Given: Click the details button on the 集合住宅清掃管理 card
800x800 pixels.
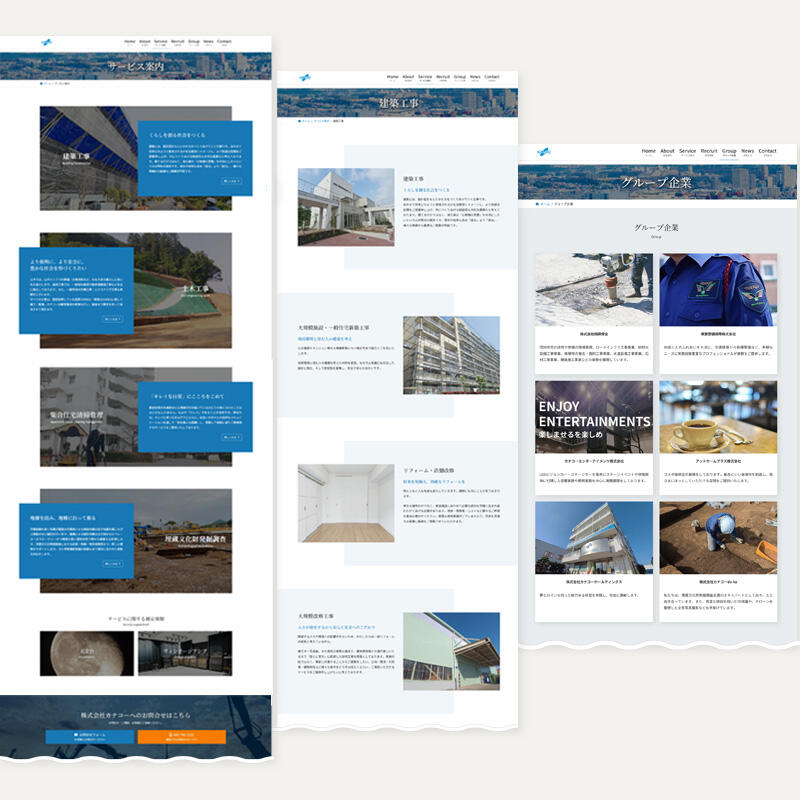Looking at the screenshot, I should click(x=231, y=437).
